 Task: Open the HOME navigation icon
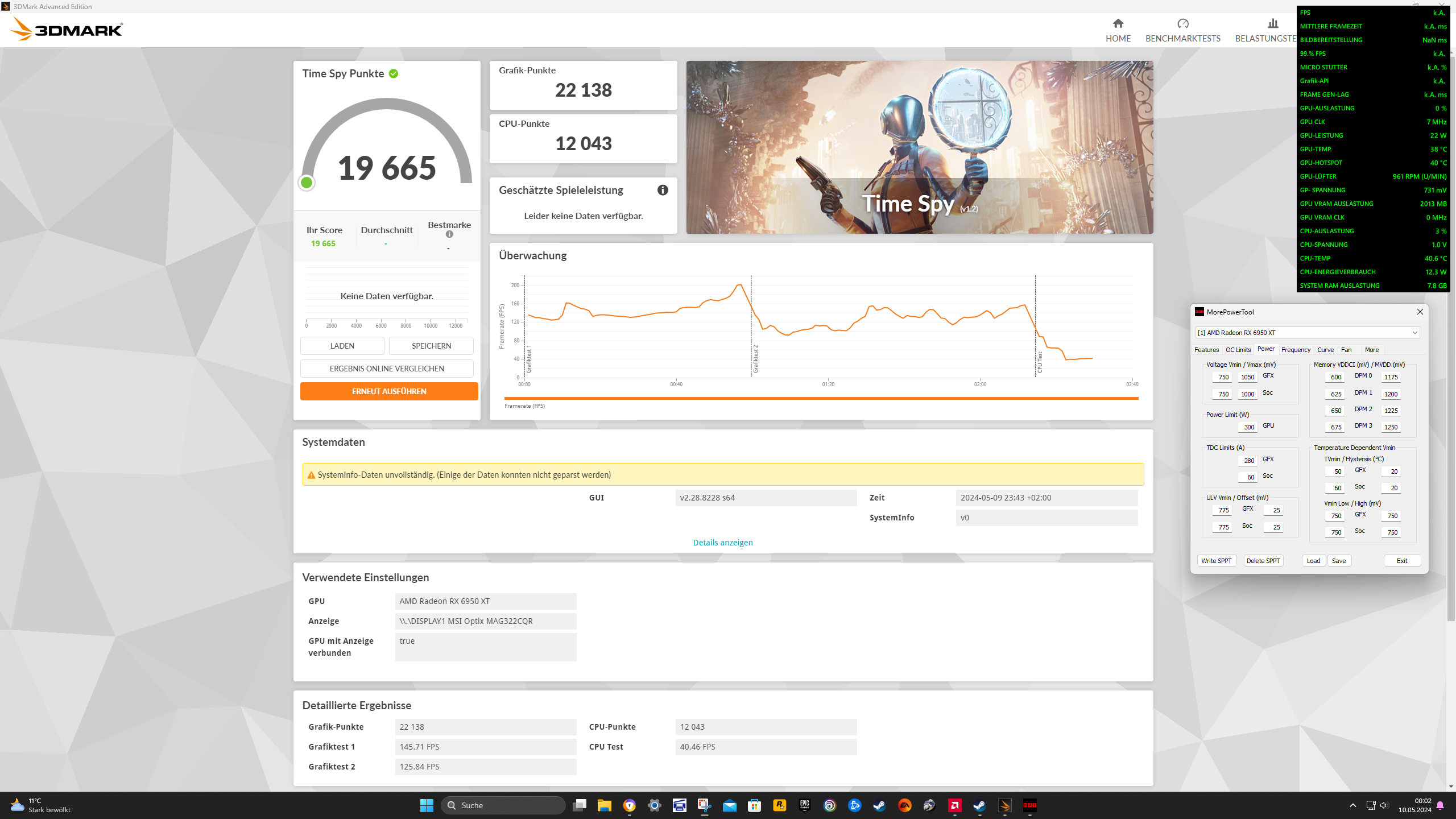pos(1118,24)
